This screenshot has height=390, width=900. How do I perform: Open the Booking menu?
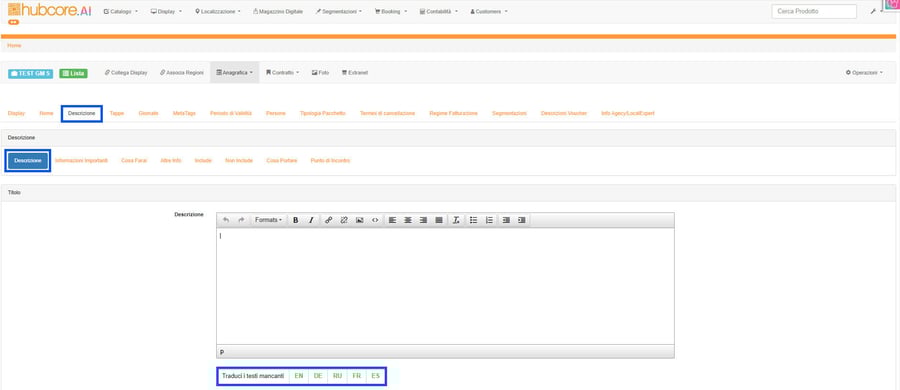click(x=391, y=11)
